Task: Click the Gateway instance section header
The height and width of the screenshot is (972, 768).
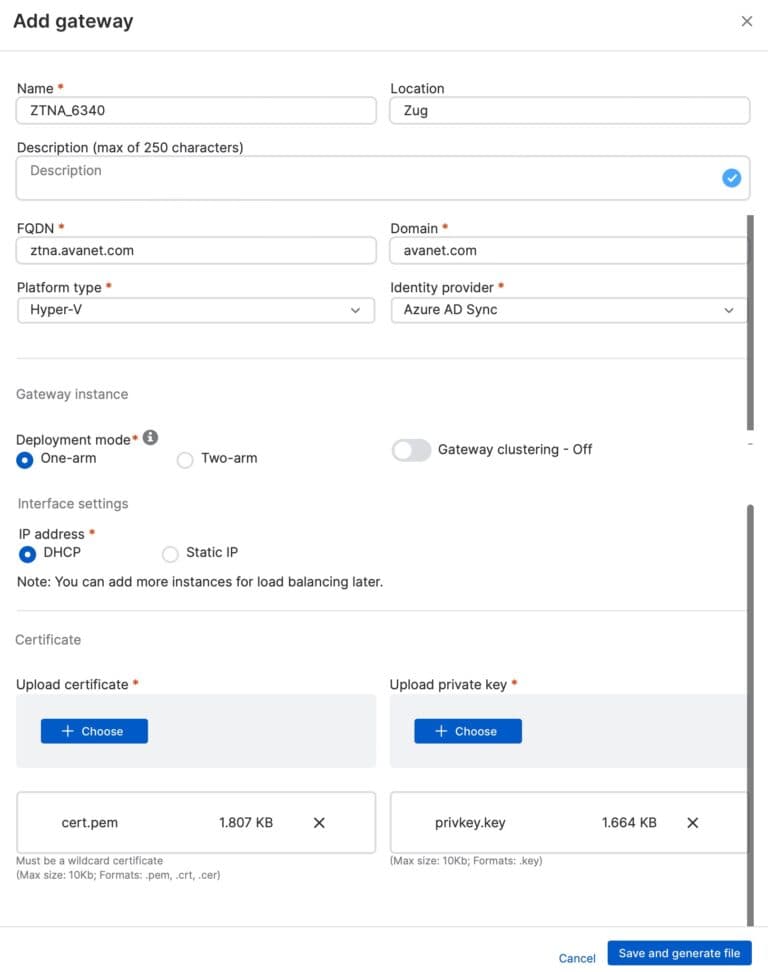Action: 71,394
